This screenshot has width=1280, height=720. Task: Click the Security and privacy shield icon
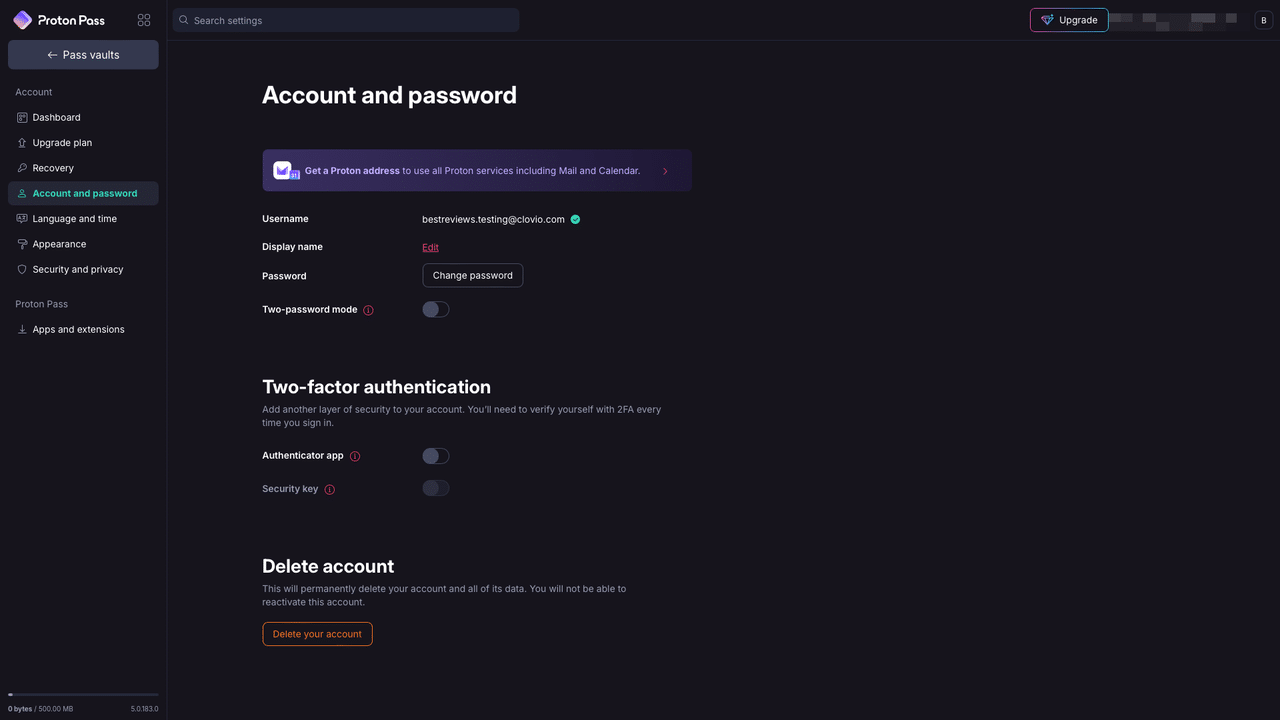click(x=21, y=269)
